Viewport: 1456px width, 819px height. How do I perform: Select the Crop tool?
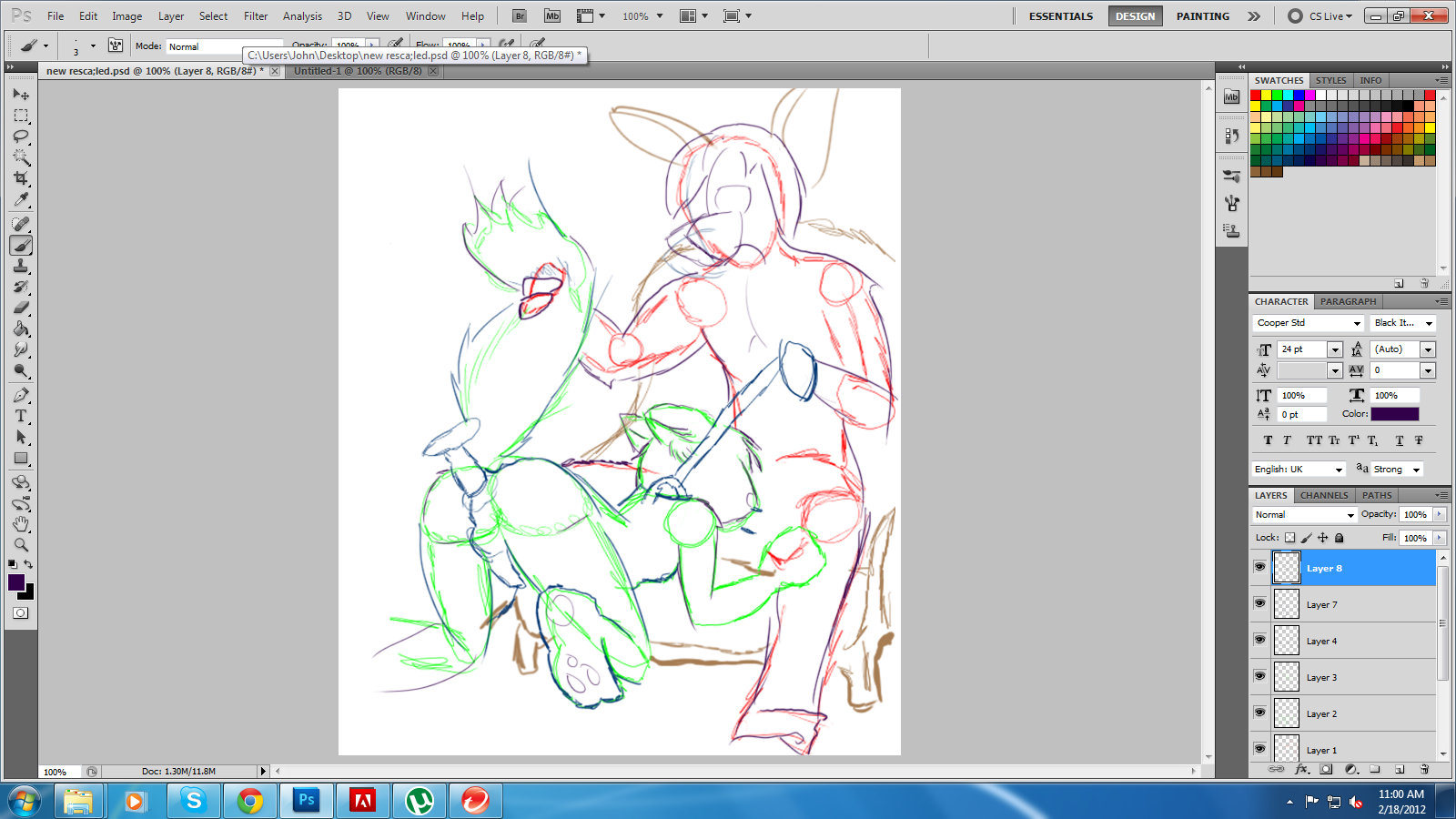click(21, 178)
